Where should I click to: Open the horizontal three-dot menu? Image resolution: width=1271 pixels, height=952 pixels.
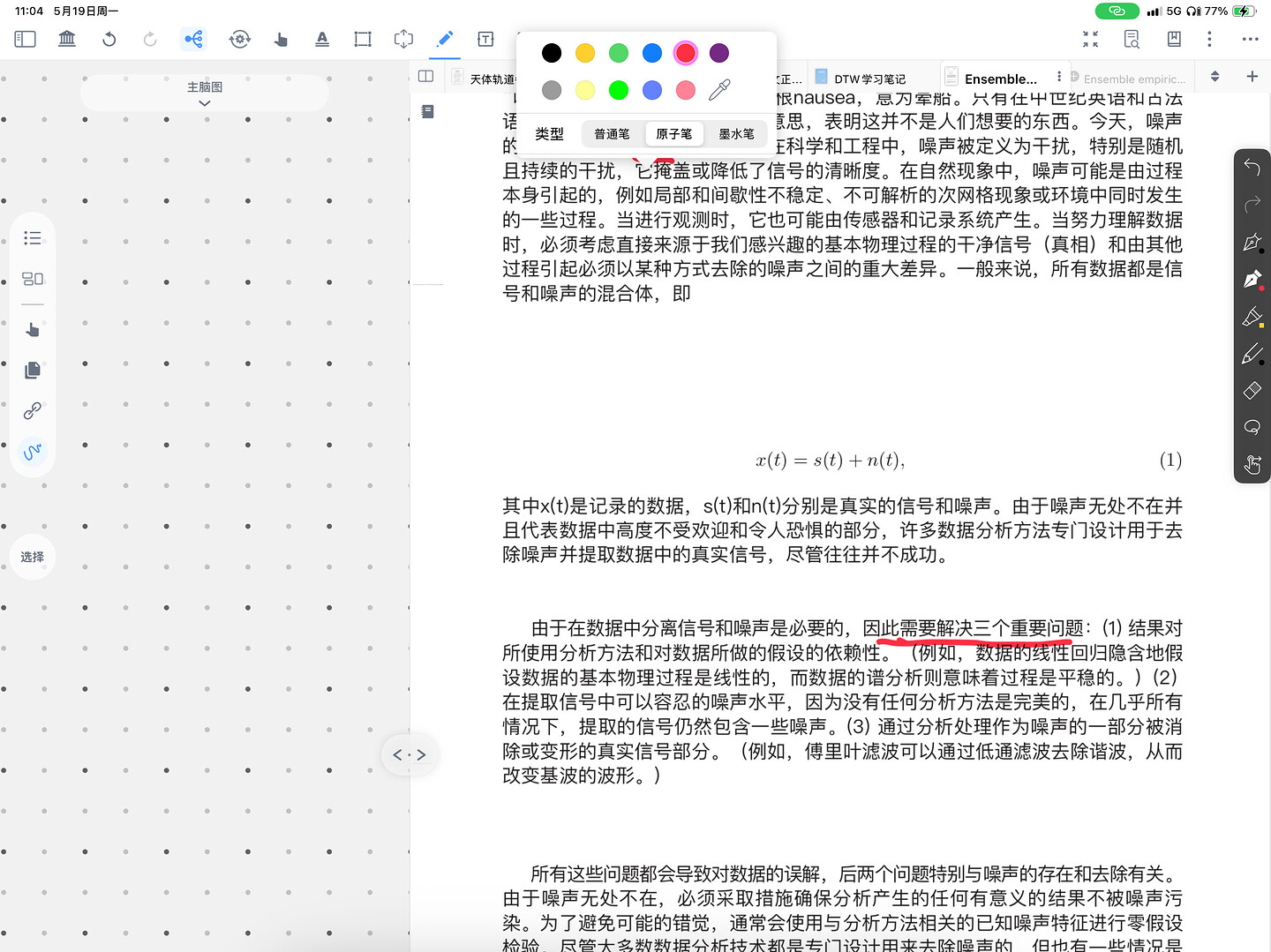(x=1250, y=39)
